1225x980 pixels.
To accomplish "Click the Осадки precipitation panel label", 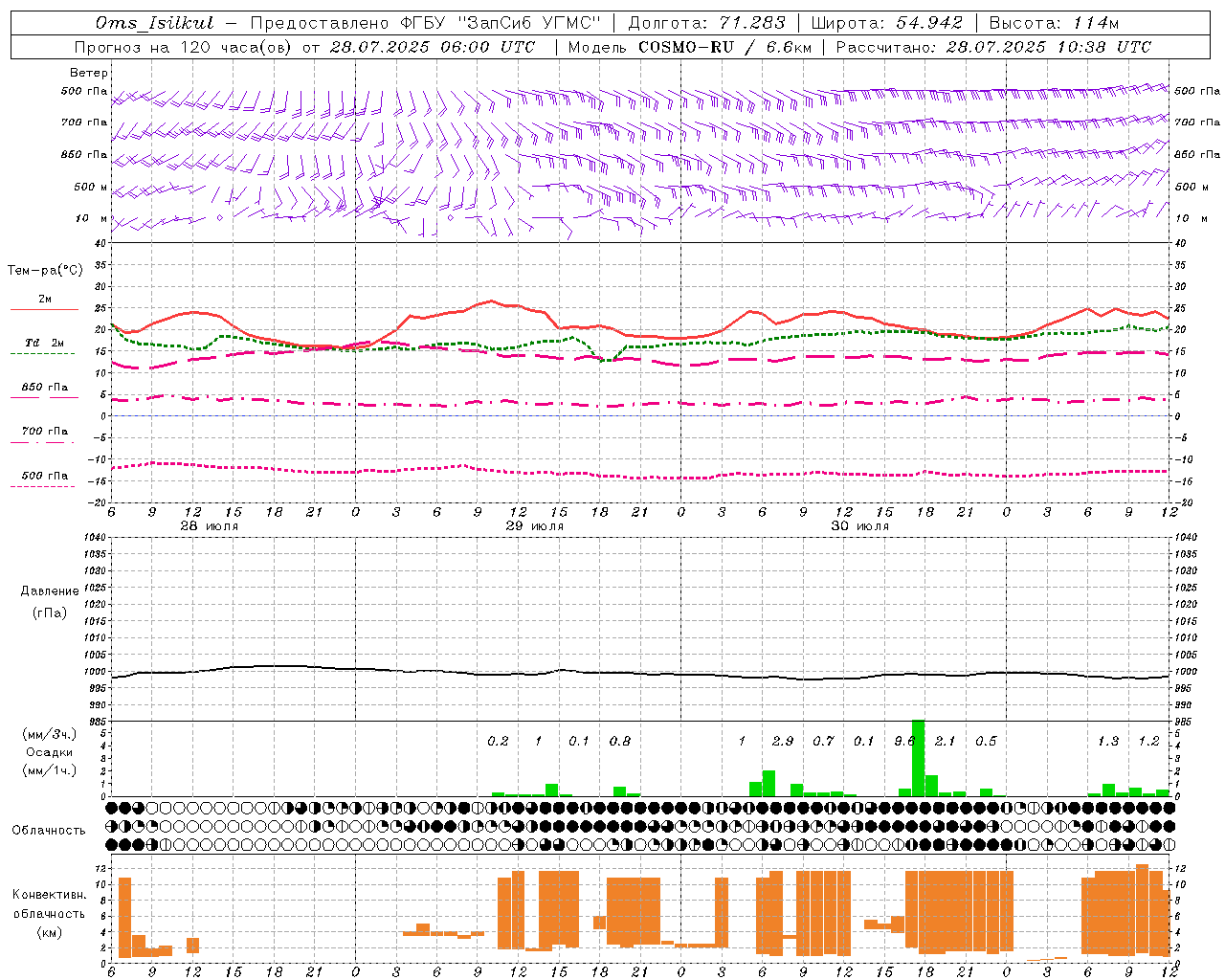I will 50,752.
